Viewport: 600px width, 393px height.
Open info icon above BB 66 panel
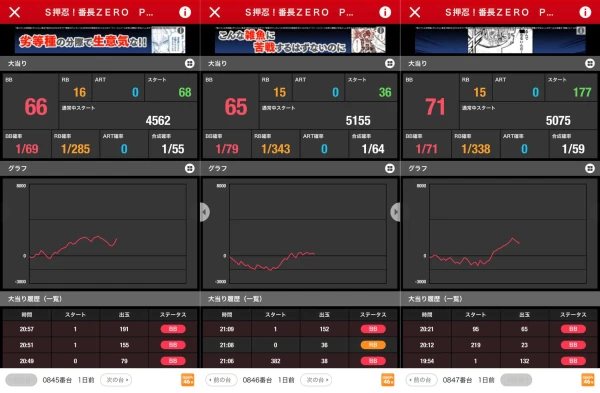[185, 12]
